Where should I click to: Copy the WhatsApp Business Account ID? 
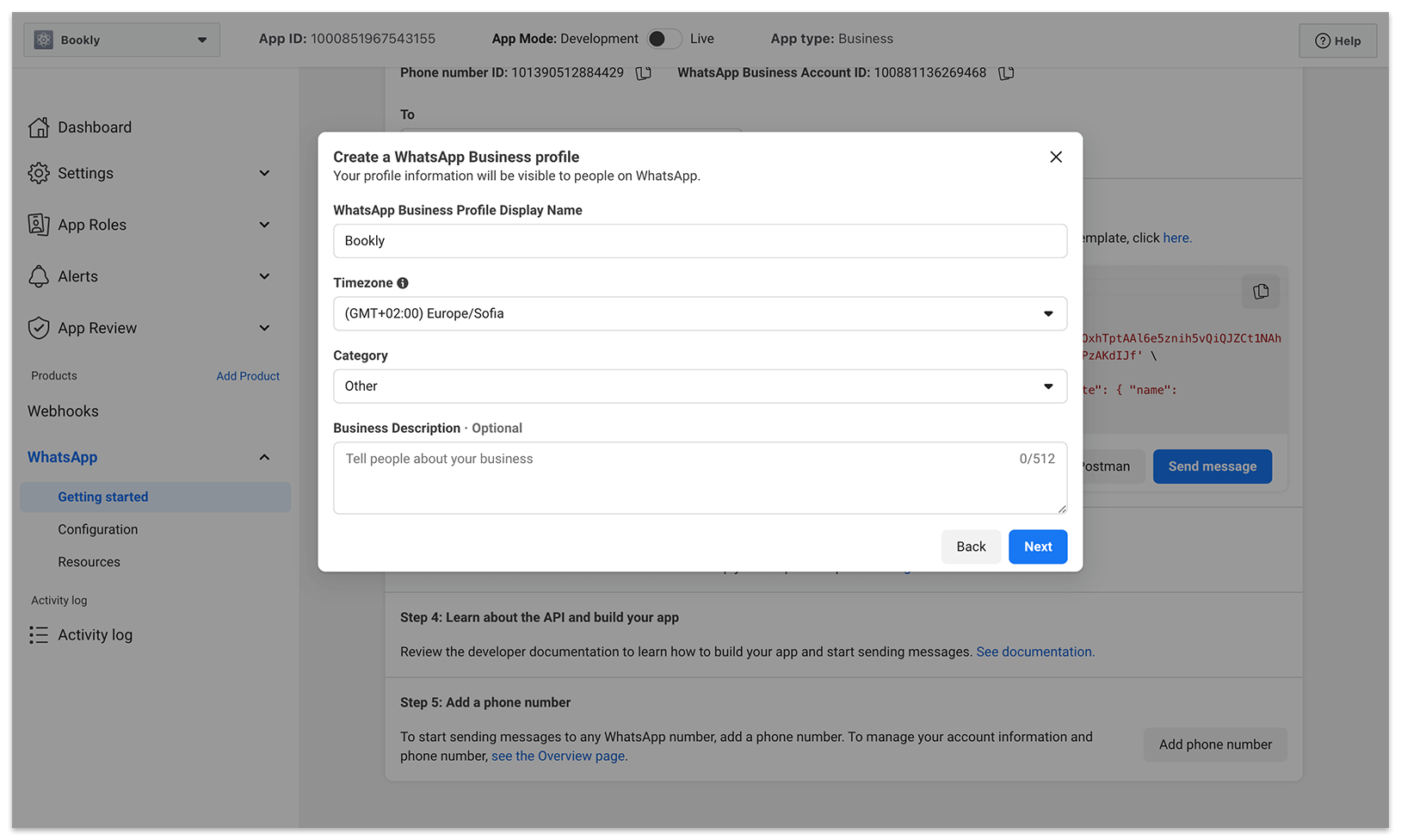click(x=1006, y=73)
